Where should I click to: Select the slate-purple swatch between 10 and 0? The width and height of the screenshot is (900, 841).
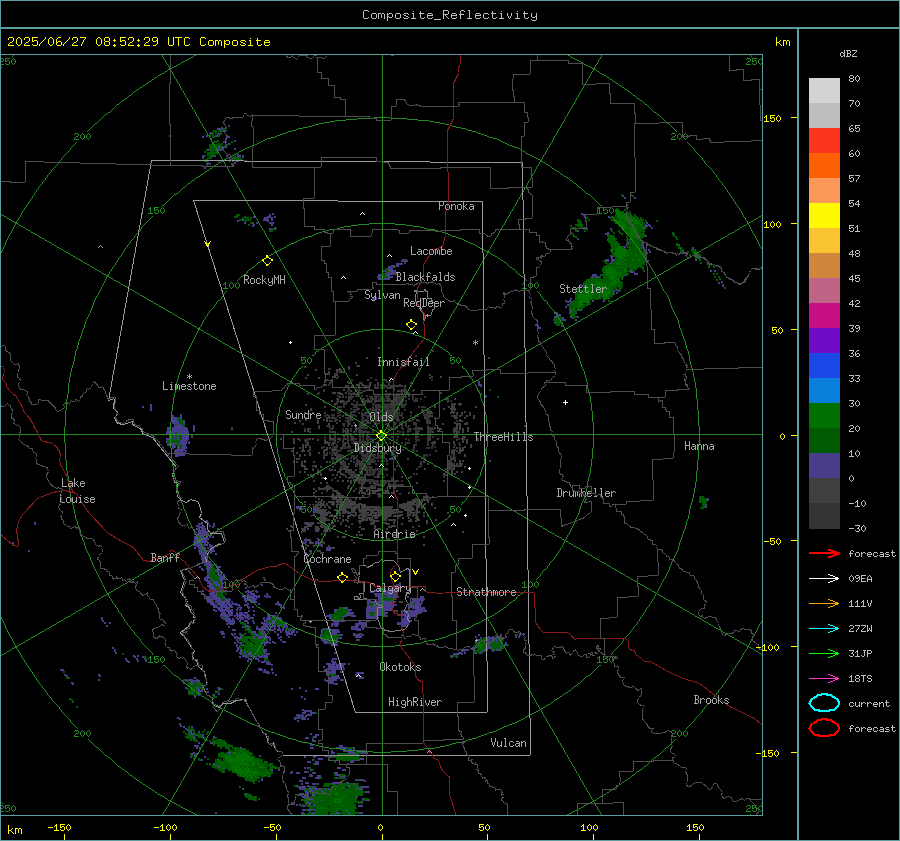tap(824, 465)
